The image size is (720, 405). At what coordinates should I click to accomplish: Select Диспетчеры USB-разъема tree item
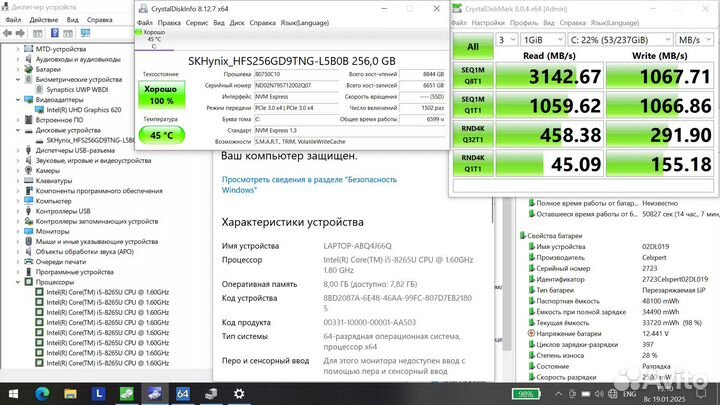click(x=75, y=150)
